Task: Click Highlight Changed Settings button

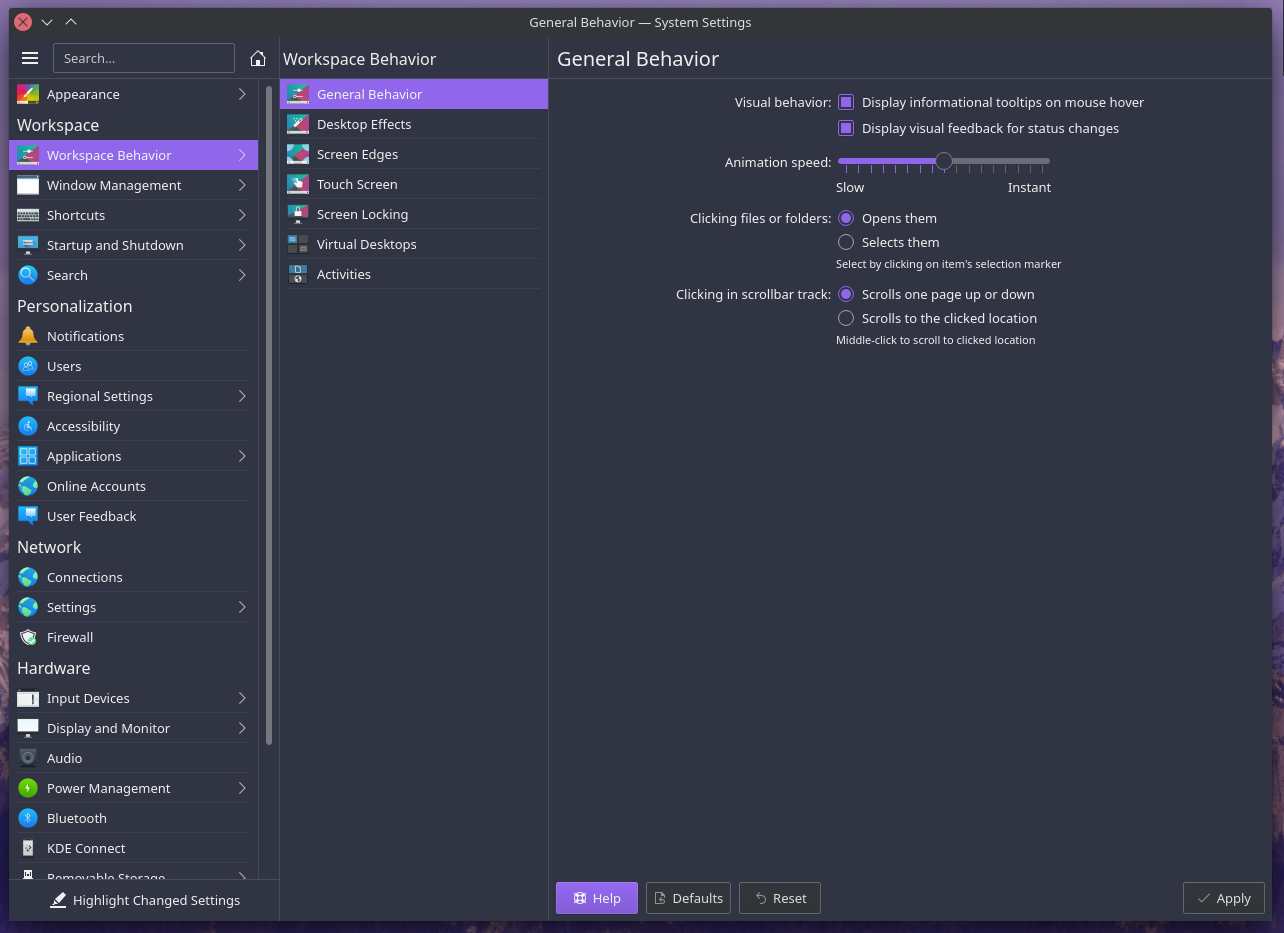Action: [x=145, y=900]
